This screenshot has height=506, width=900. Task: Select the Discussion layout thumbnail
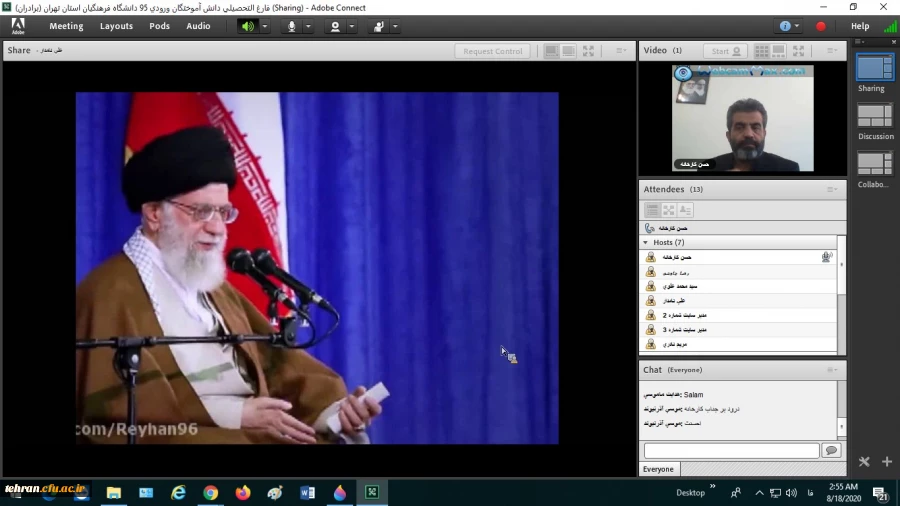pos(875,116)
